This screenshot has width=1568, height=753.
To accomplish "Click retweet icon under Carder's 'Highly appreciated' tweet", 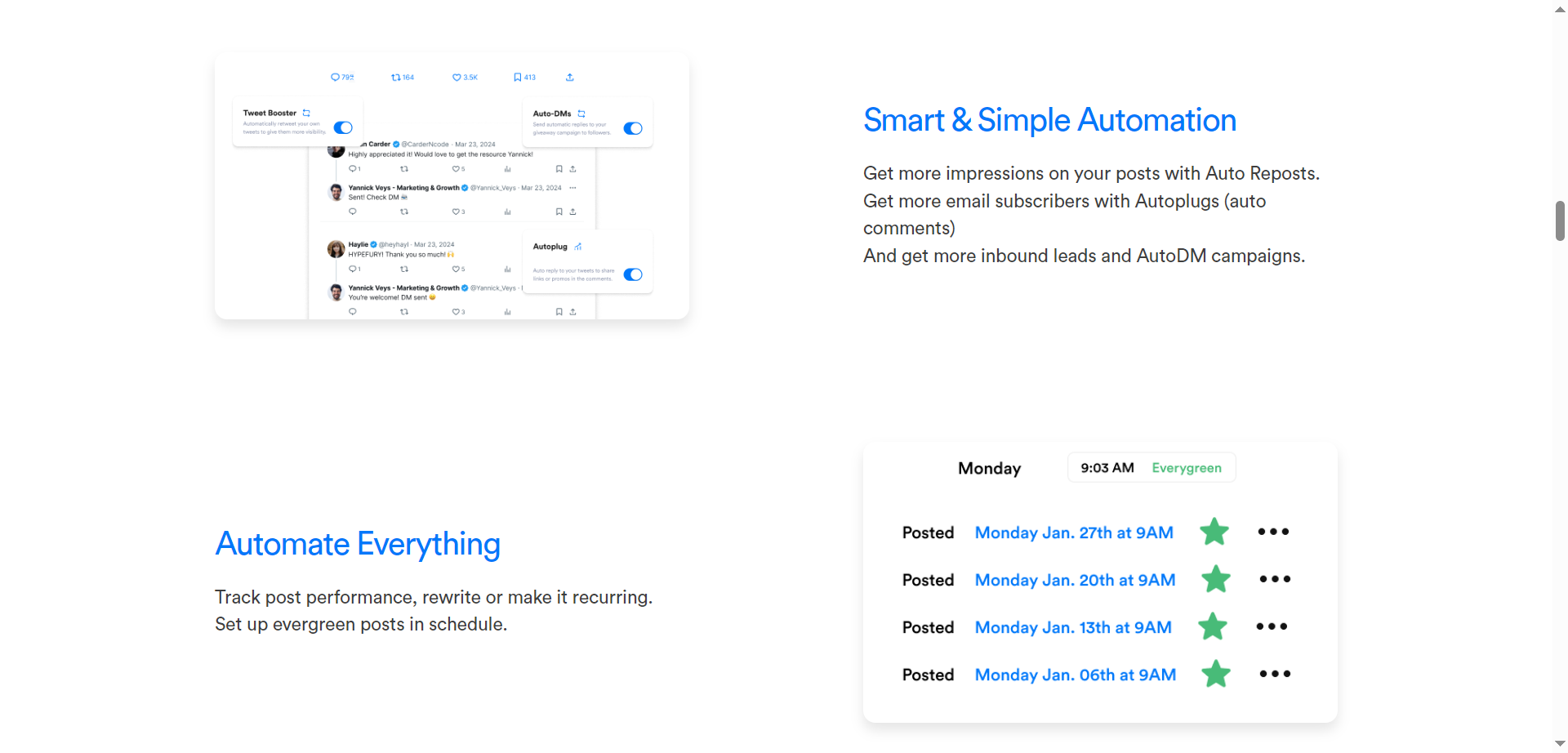I will (x=404, y=169).
